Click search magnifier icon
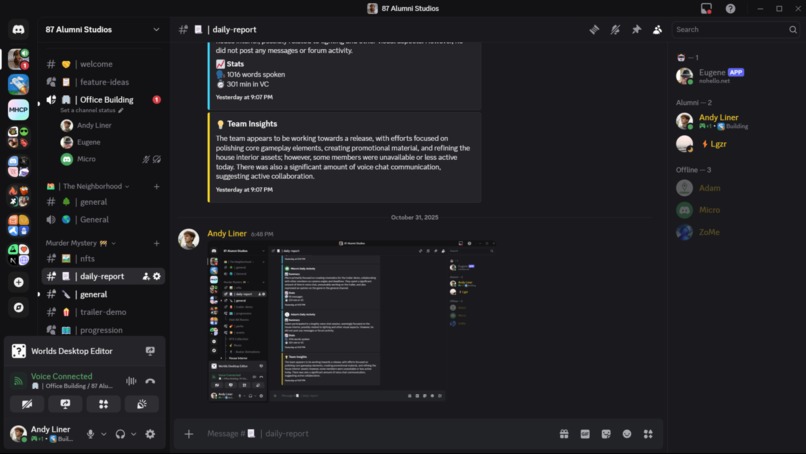 pos(793,30)
